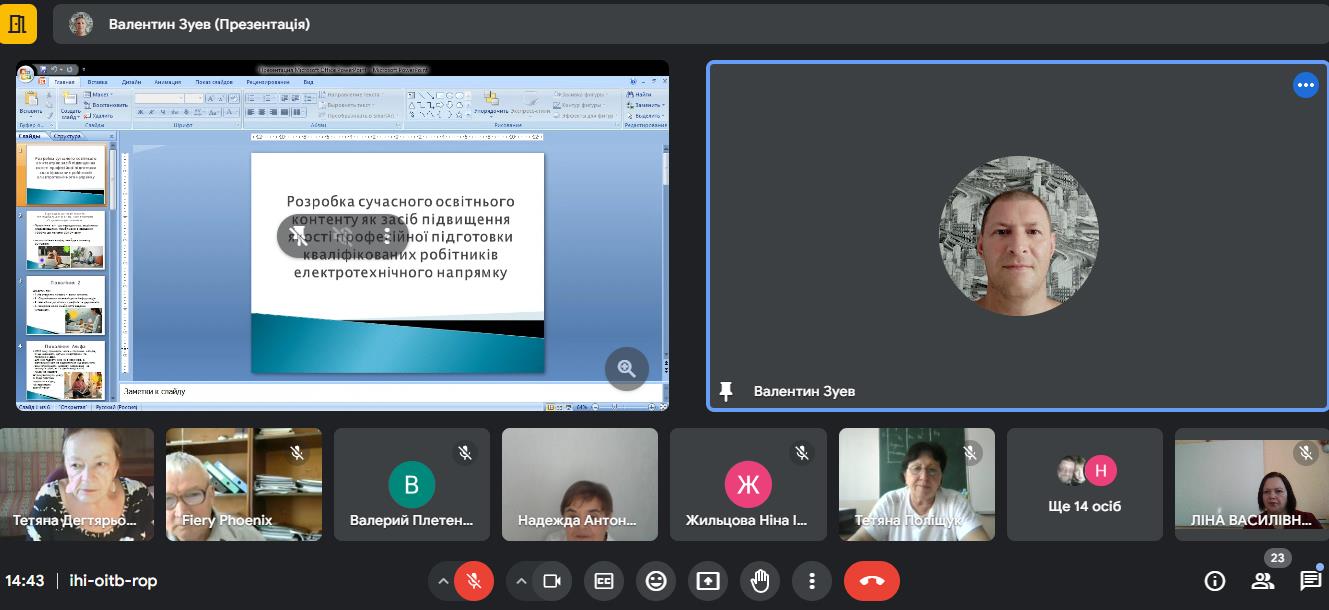Open meeting details info icon

tap(1215, 581)
